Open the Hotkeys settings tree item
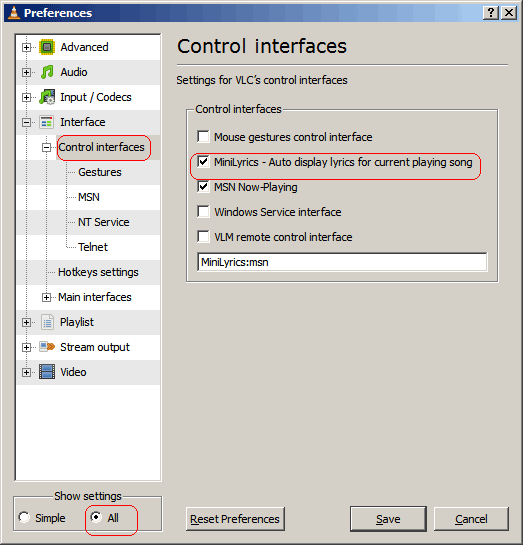The width and height of the screenshot is (523, 545). [x=98, y=272]
